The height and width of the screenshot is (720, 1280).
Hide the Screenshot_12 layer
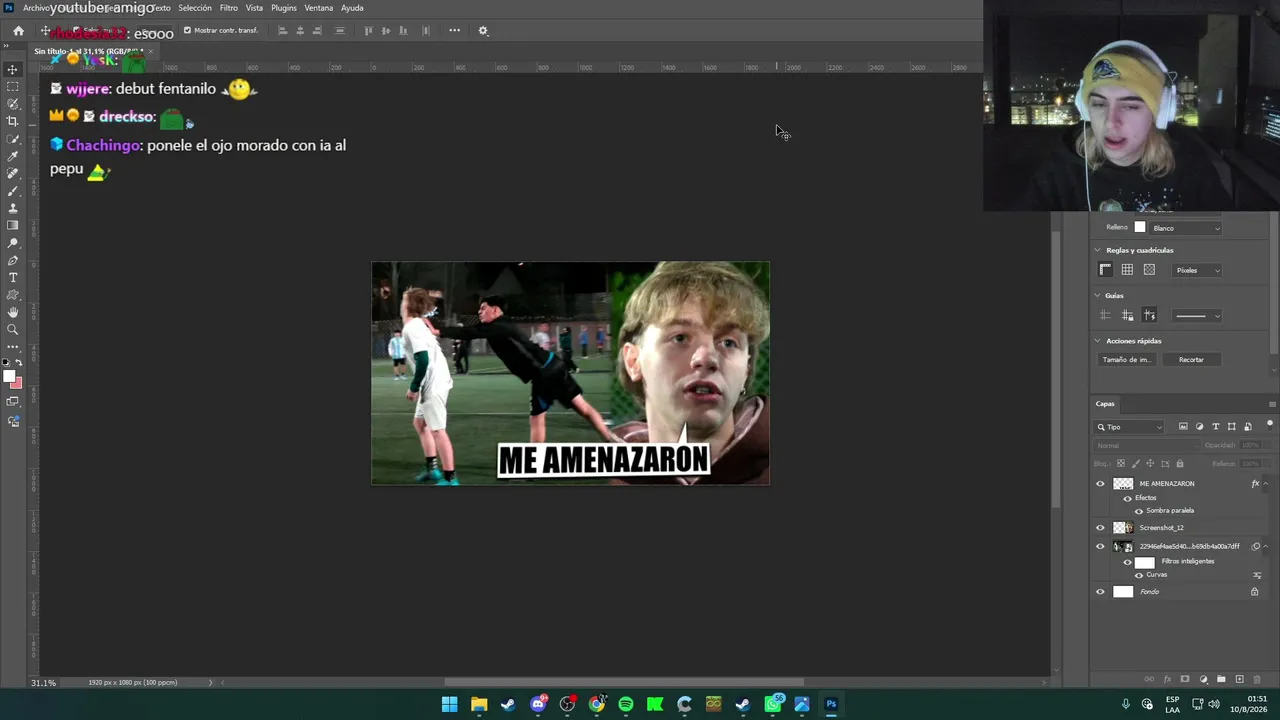pos(1101,528)
